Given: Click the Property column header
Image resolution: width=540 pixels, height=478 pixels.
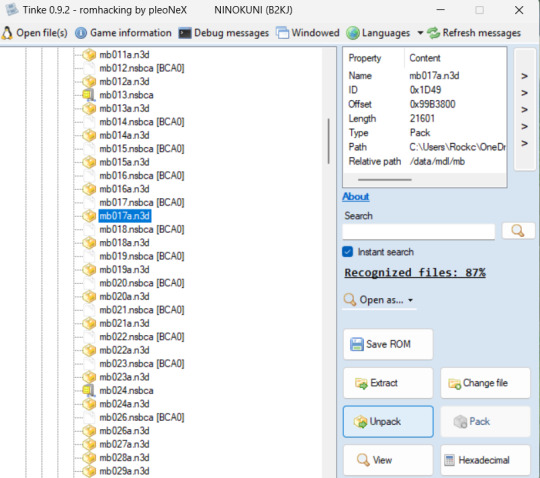Looking at the screenshot, I should pyautogui.click(x=365, y=58).
